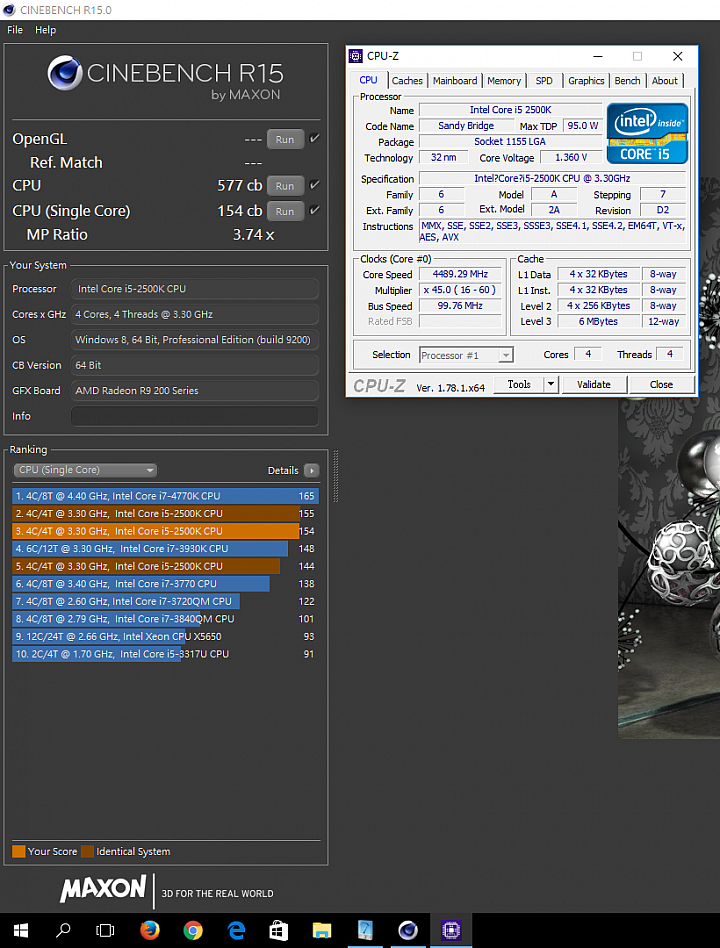Click the Your Score orange legend swatch
Image resolution: width=720 pixels, height=948 pixels.
(x=19, y=851)
